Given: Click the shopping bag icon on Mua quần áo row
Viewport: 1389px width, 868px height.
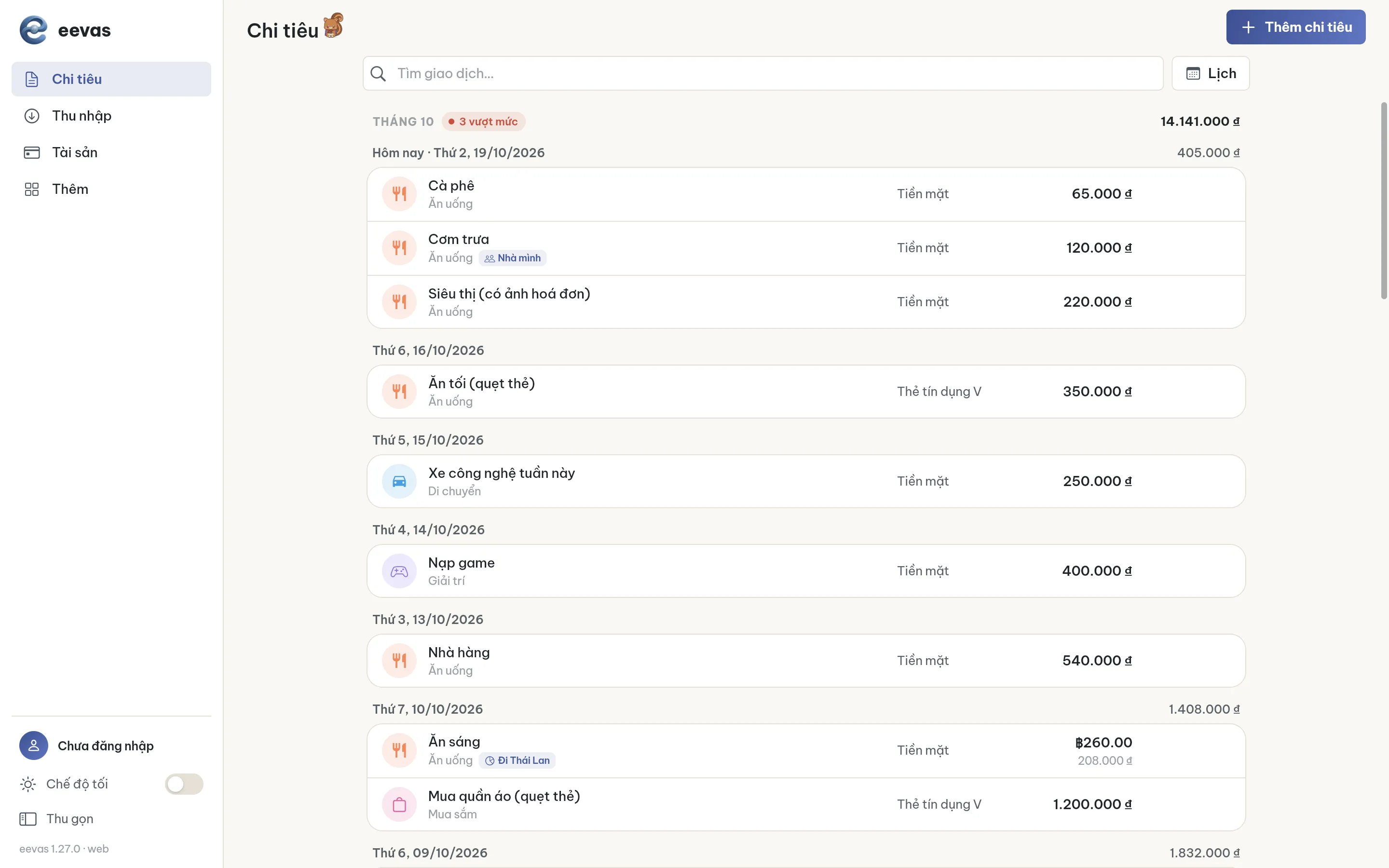Looking at the screenshot, I should pos(399,804).
